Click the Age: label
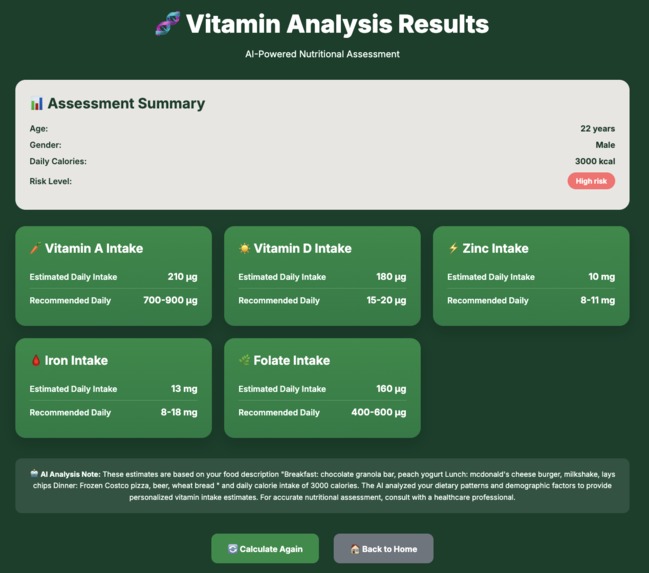 38,128
